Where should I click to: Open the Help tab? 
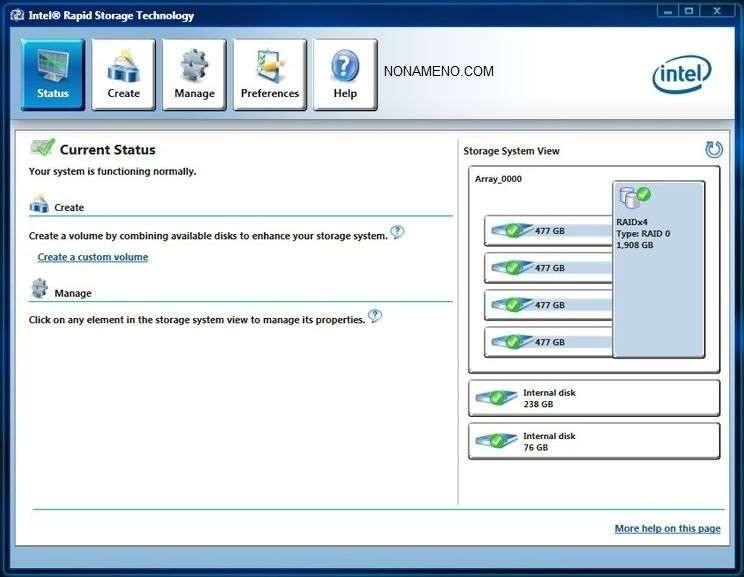(345, 74)
